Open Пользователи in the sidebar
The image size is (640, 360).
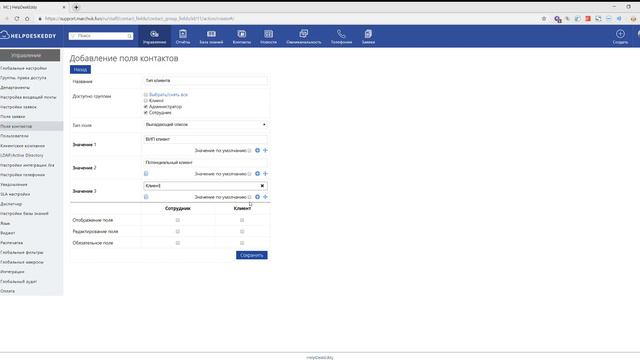click(14, 136)
